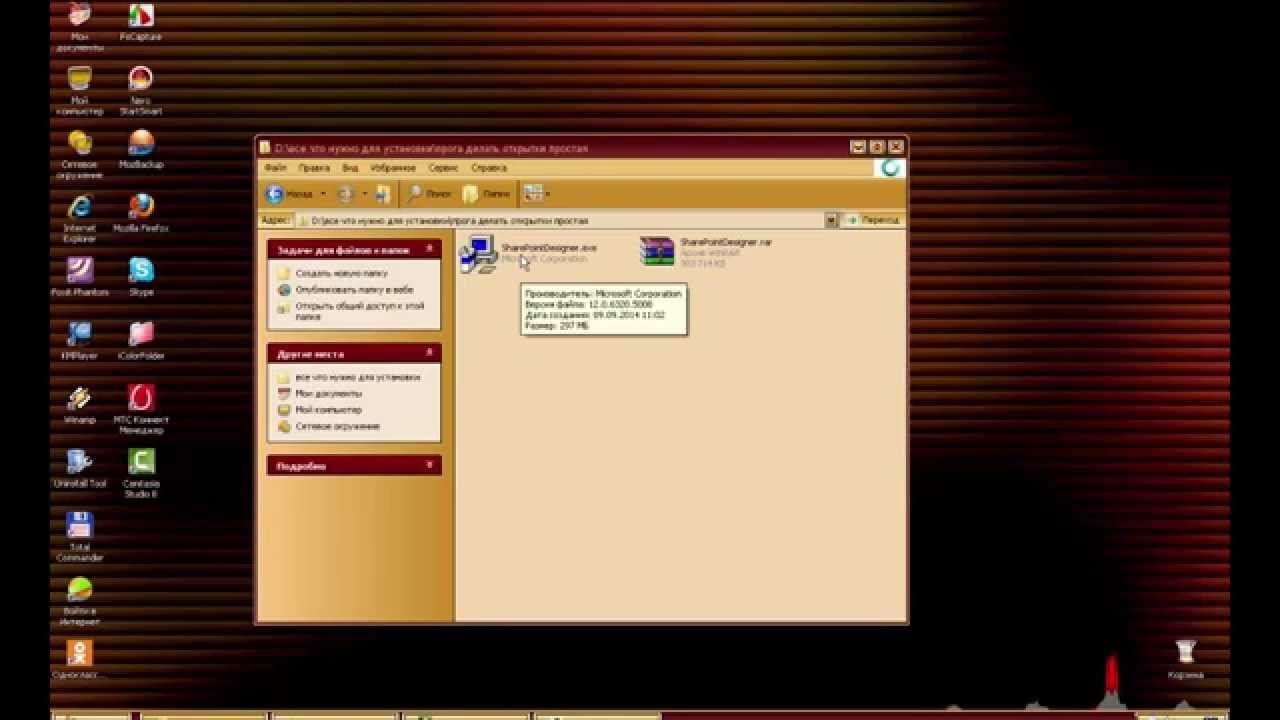Click the Foxit Phantom desktop icon

point(79,277)
